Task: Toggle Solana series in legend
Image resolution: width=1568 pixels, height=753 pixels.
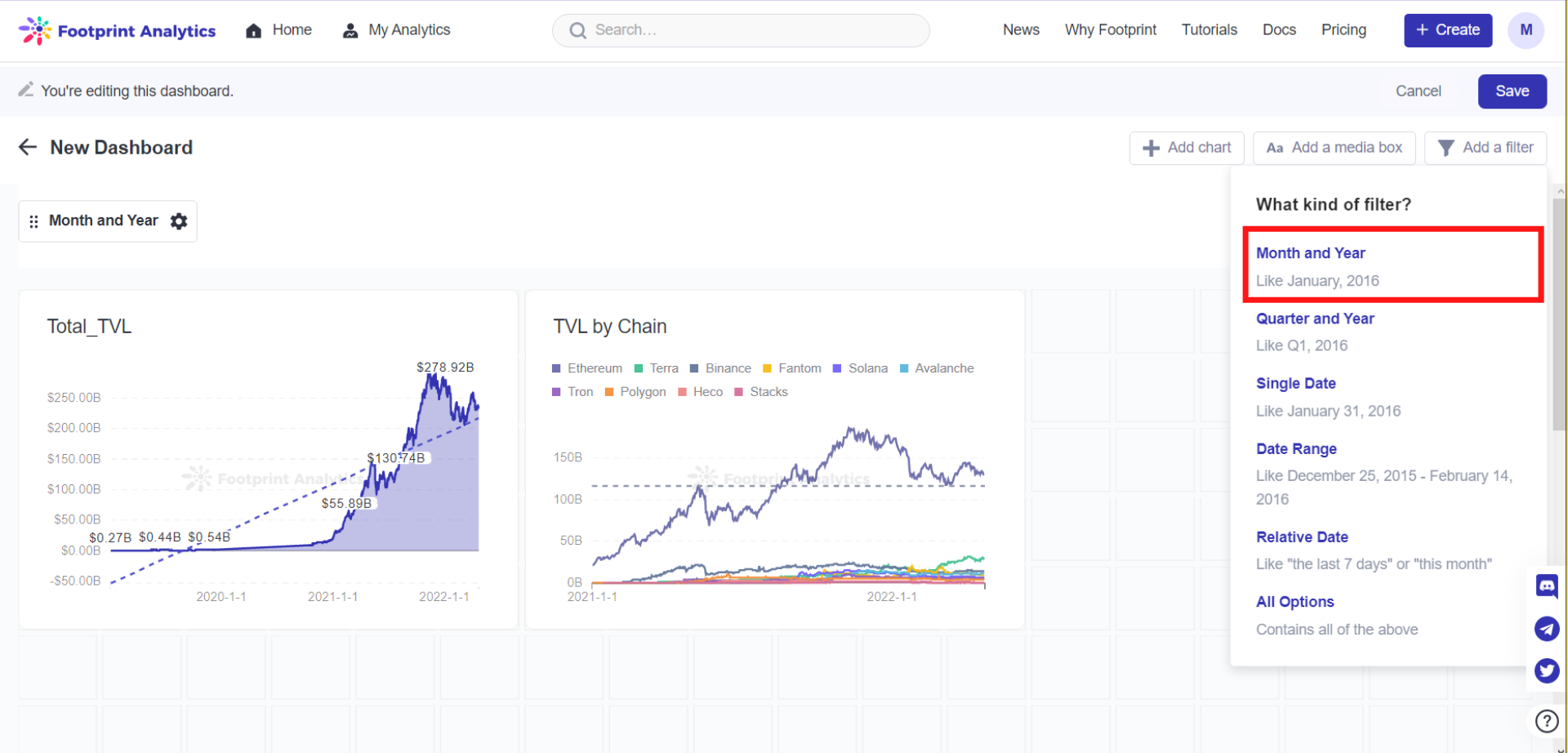Action: click(860, 368)
